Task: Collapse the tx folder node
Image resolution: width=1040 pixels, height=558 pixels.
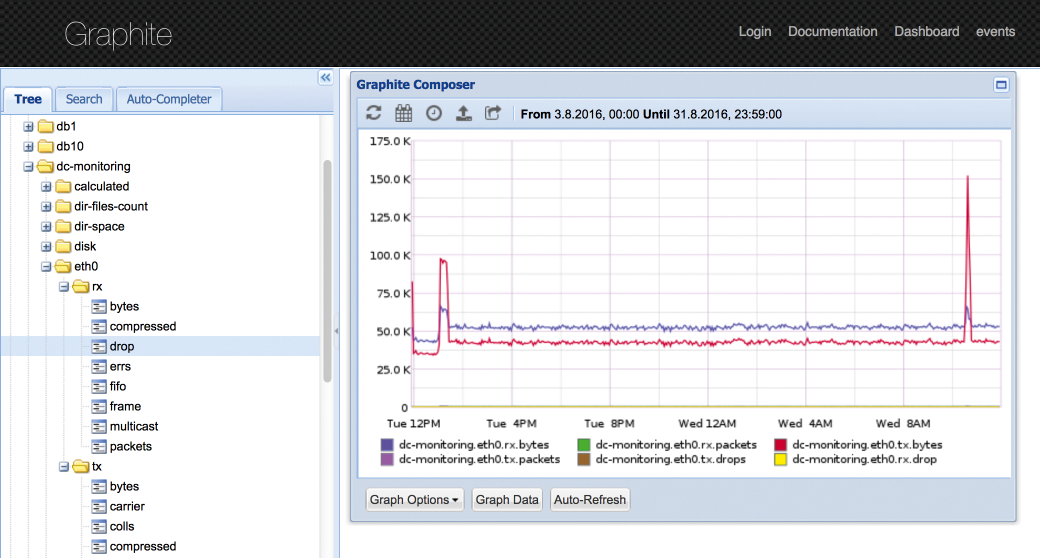Action: (x=64, y=466)
